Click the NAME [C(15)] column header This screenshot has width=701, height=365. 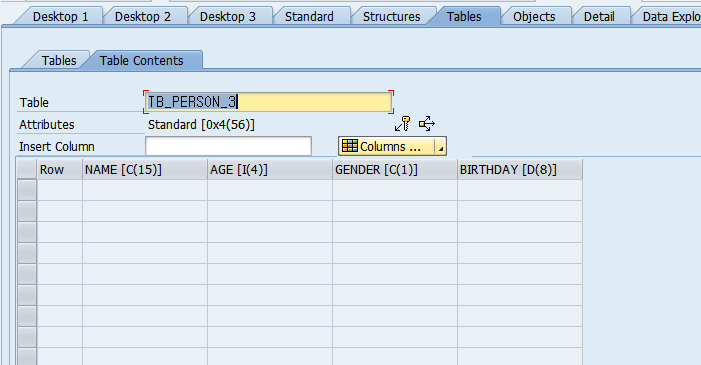(145, 170)
